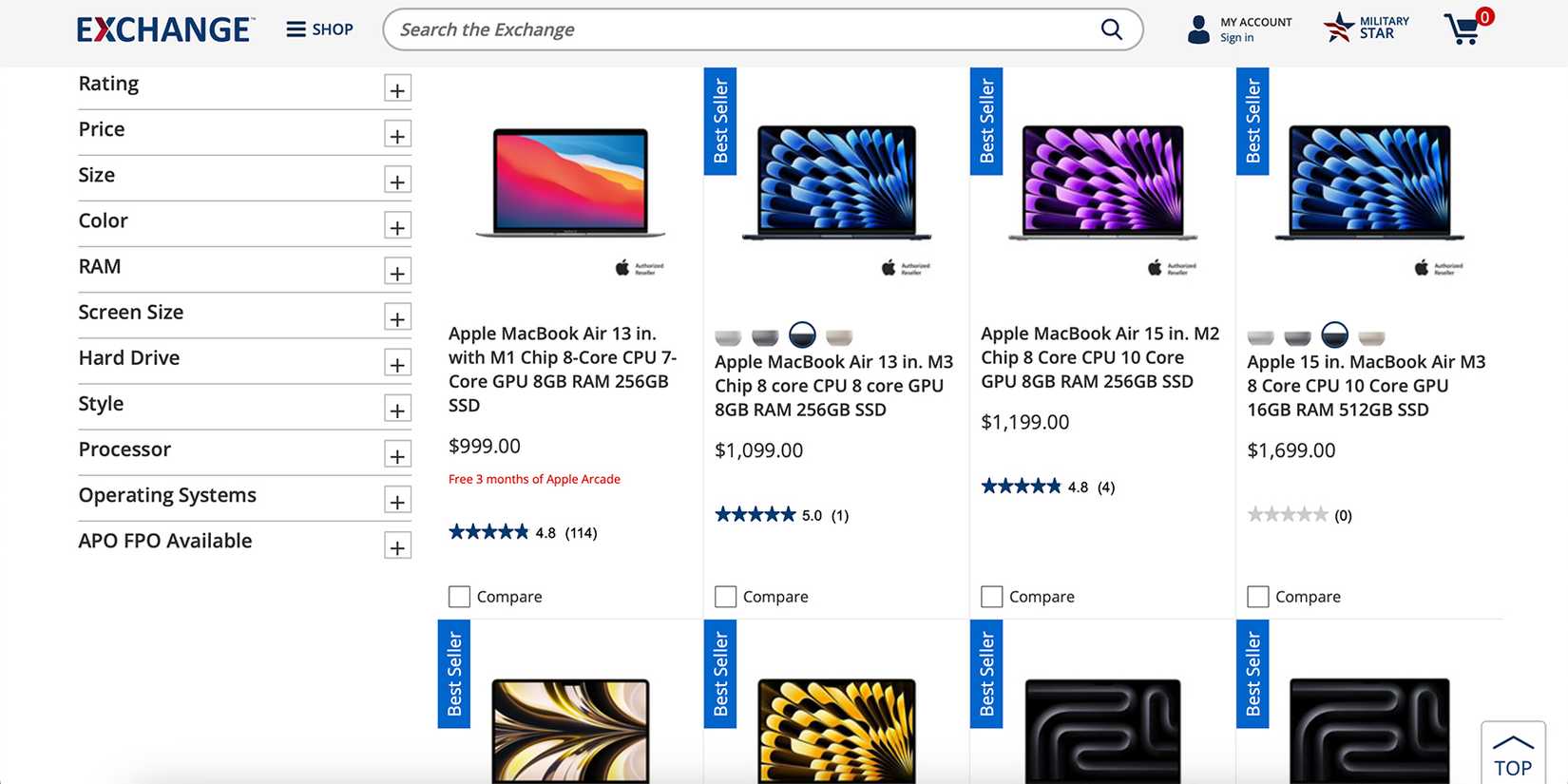Open MacBook Air 13 in. M1 product title
Image resolution: width=1568 pixels, height=784 pixels.
click(x=563, y=370)
